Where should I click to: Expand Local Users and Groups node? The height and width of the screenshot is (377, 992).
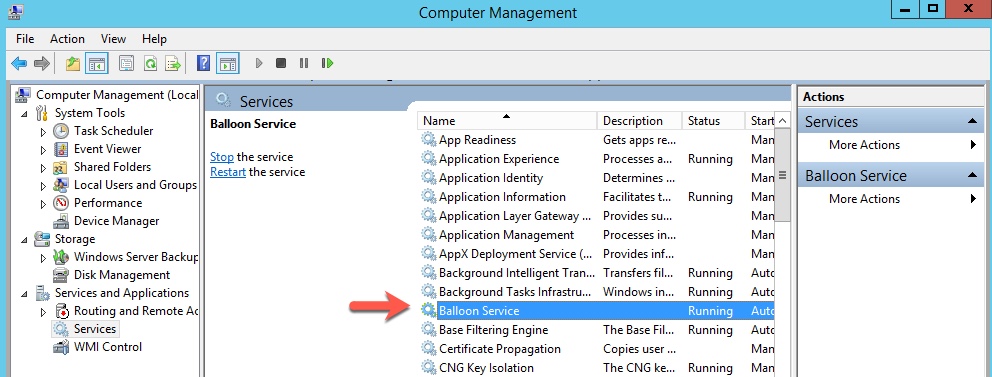click(x=43, y=186)
